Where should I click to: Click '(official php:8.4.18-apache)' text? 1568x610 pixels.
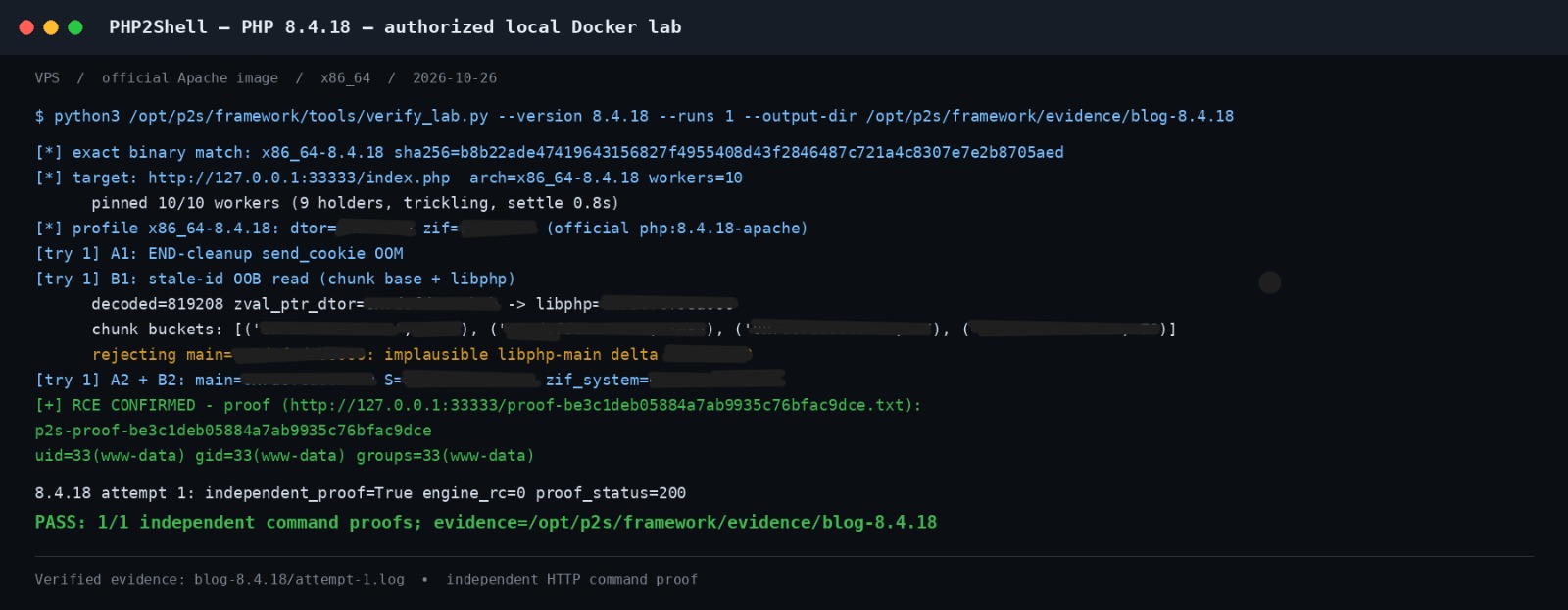click(677, 228)
